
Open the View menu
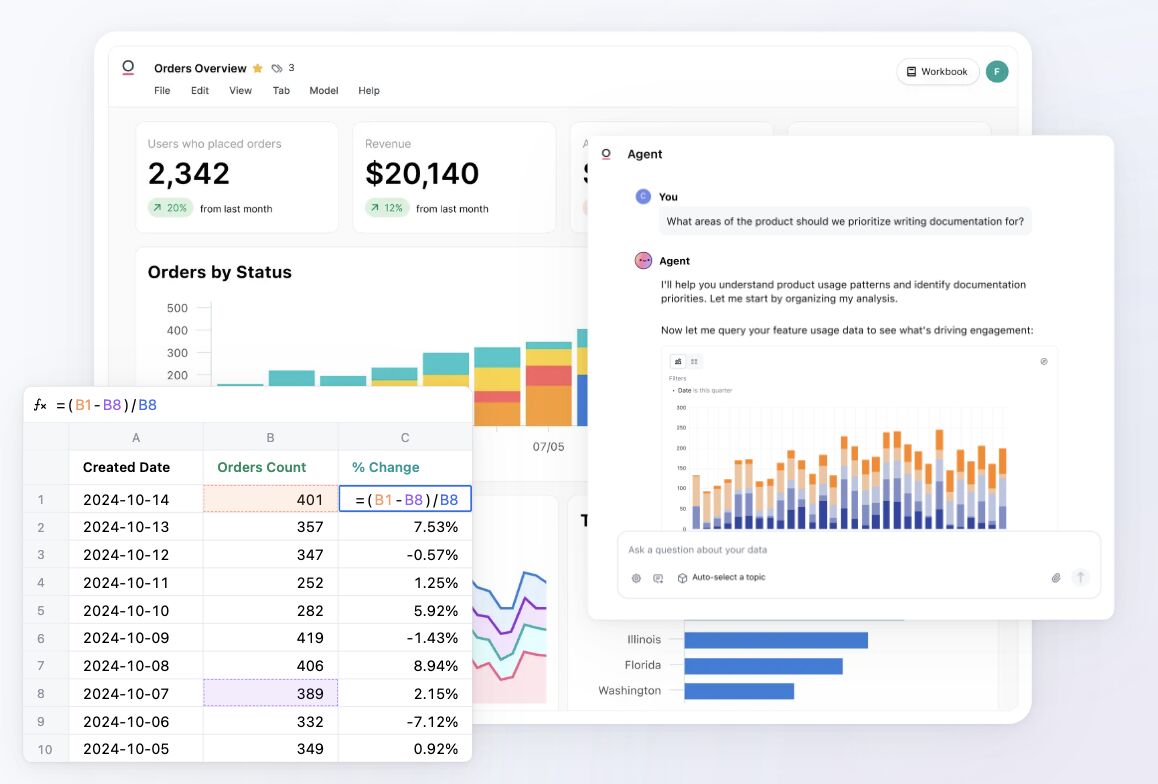point(241,91)
